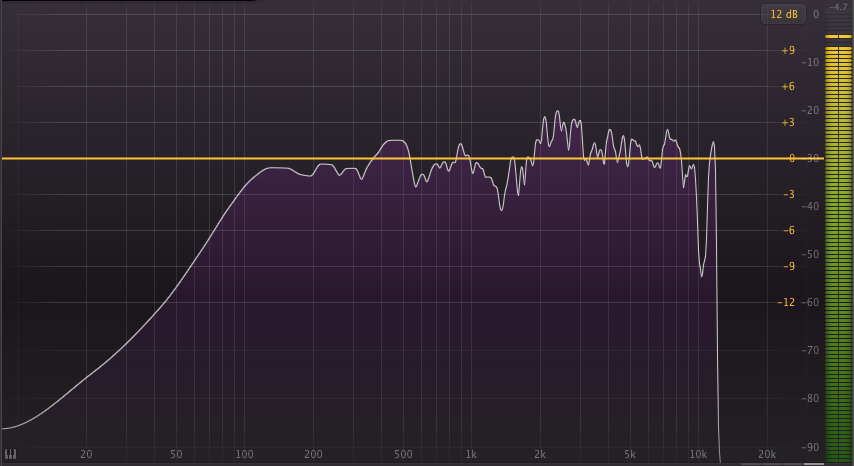Click the 5k frequency axis label
The height and width of the screenshot is (466, 854).
(630, 454)
